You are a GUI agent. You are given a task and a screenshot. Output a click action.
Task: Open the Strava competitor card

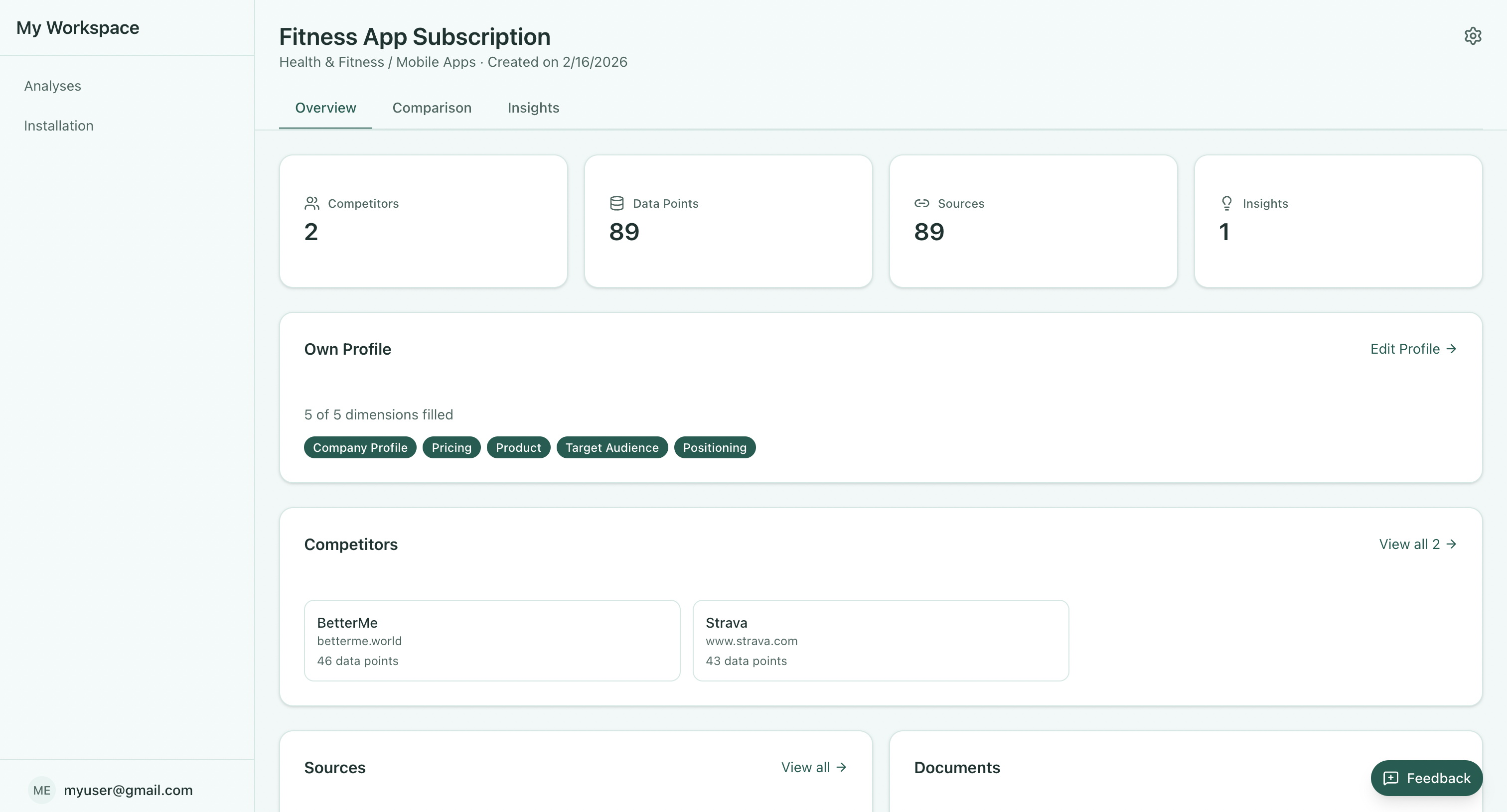click(x=881, y=641)
